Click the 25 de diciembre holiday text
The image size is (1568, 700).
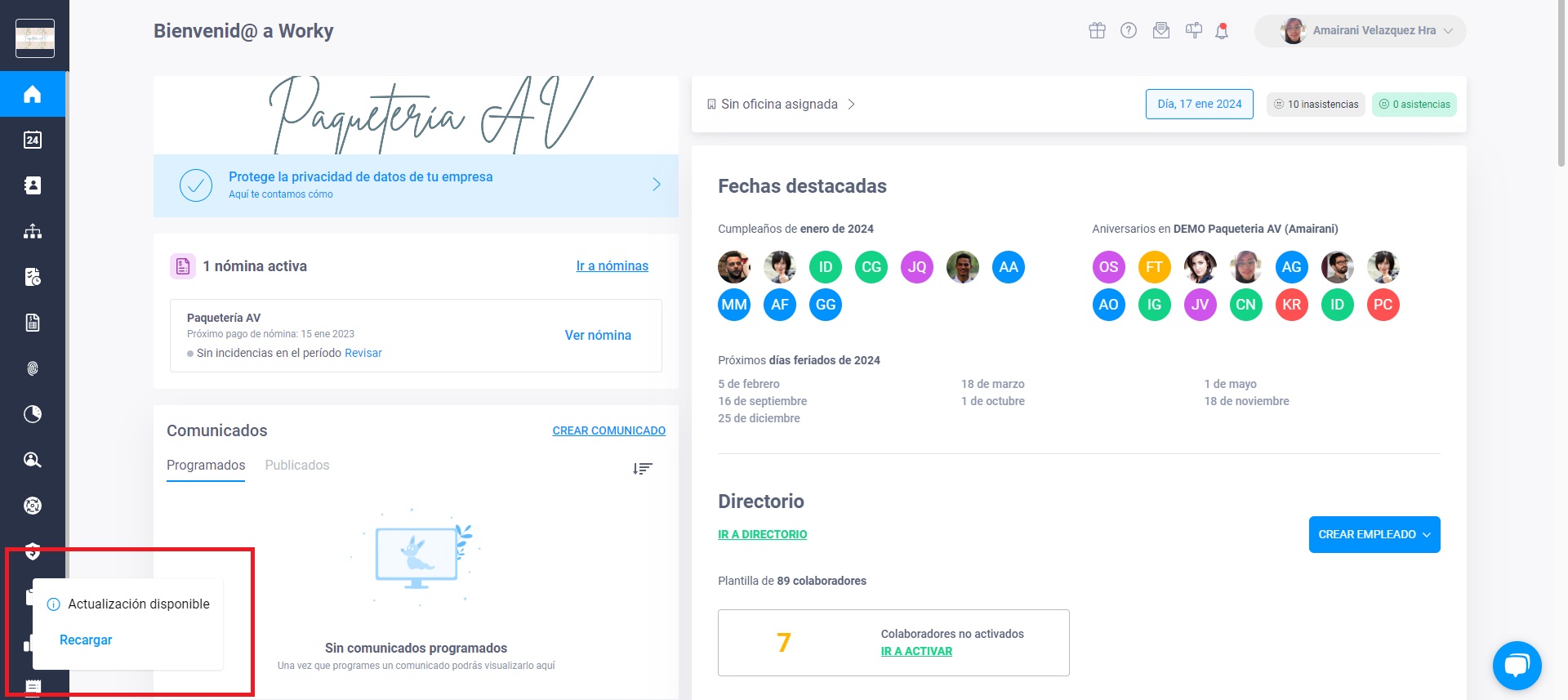(759, 418)
